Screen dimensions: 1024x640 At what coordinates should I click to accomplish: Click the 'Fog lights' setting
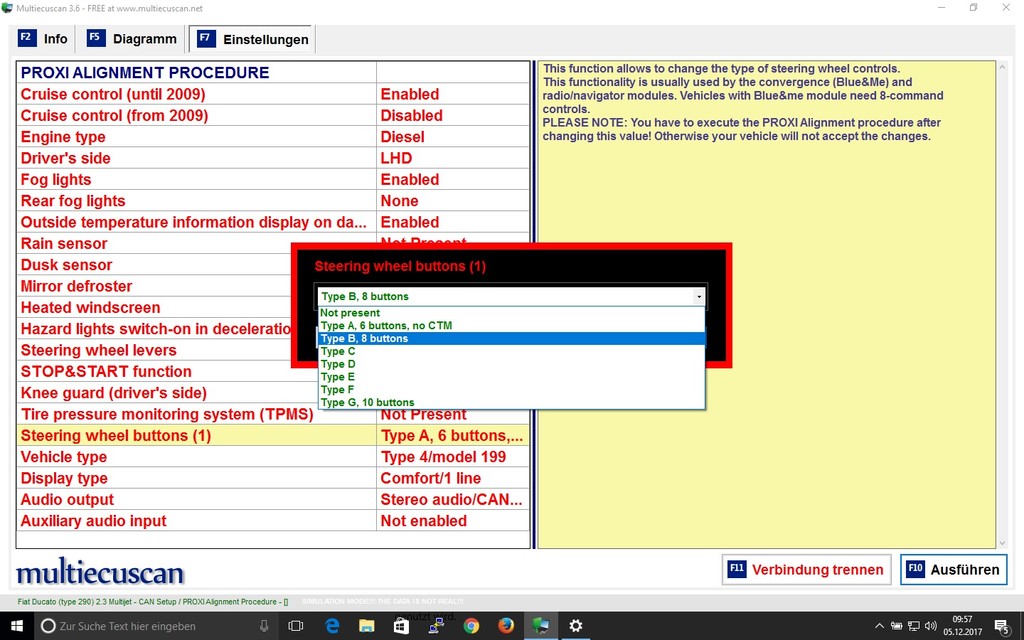273,180
